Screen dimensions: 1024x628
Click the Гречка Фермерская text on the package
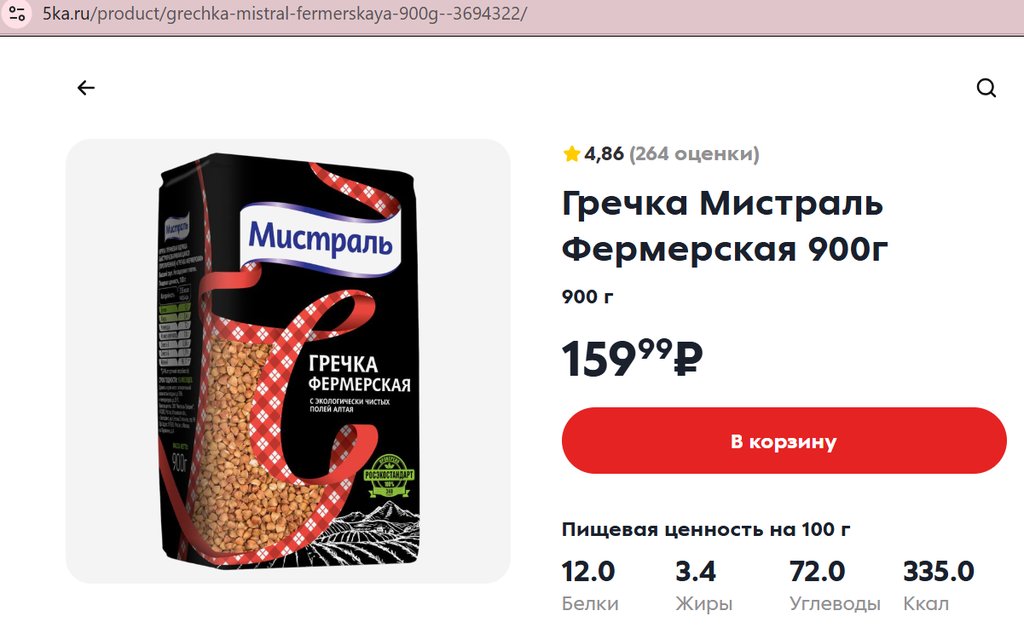(x=359, y=373)
